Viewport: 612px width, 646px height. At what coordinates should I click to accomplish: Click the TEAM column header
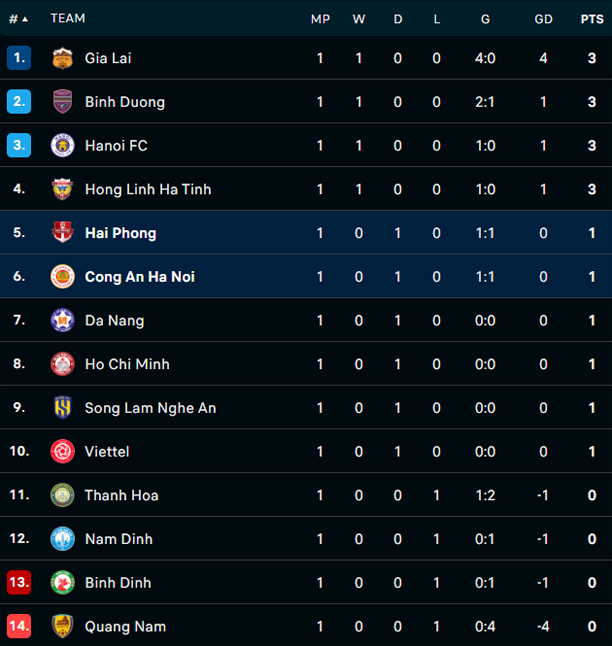point(68,18)
